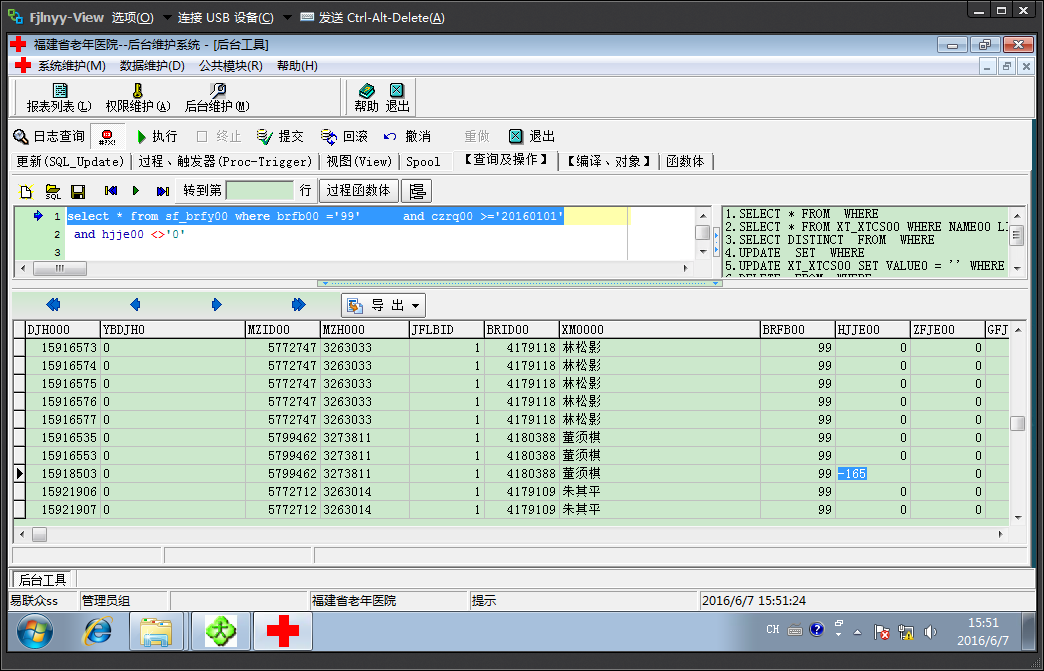Viewport: 1044px width, 671px height.
Task: Open the 系统维护(M) menu
Action: pyautogui.click(x=71, y=66)
